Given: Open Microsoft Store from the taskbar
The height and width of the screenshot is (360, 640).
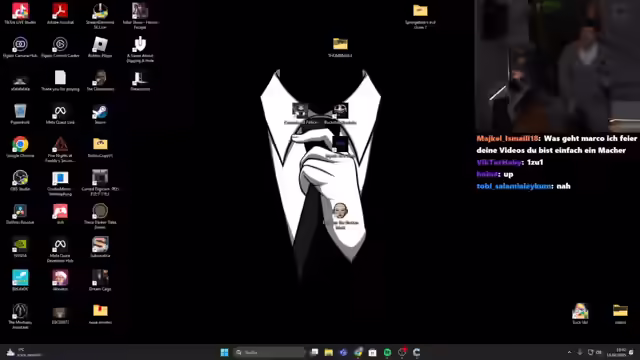Looking at the screenshot, I should coord(372,352).
